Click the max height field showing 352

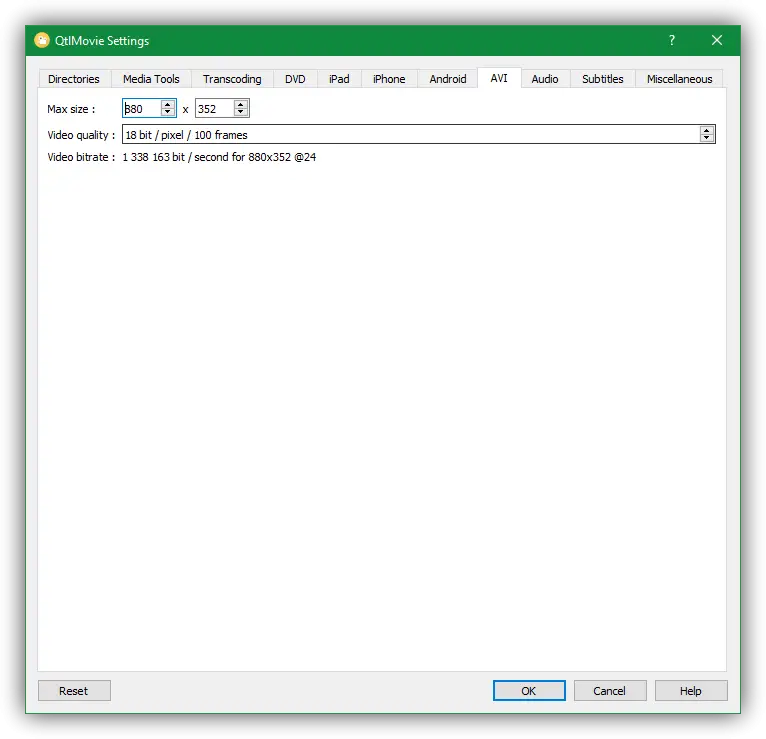(214, 108)
